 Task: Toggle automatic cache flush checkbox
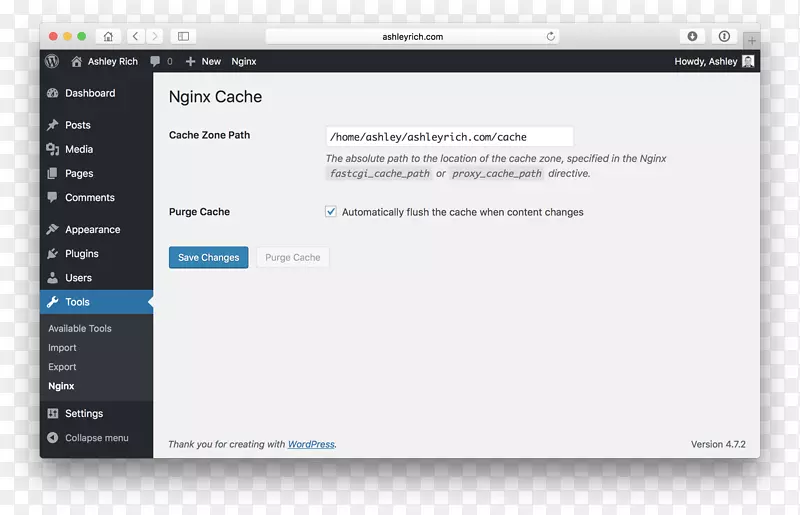click(331, 211)
